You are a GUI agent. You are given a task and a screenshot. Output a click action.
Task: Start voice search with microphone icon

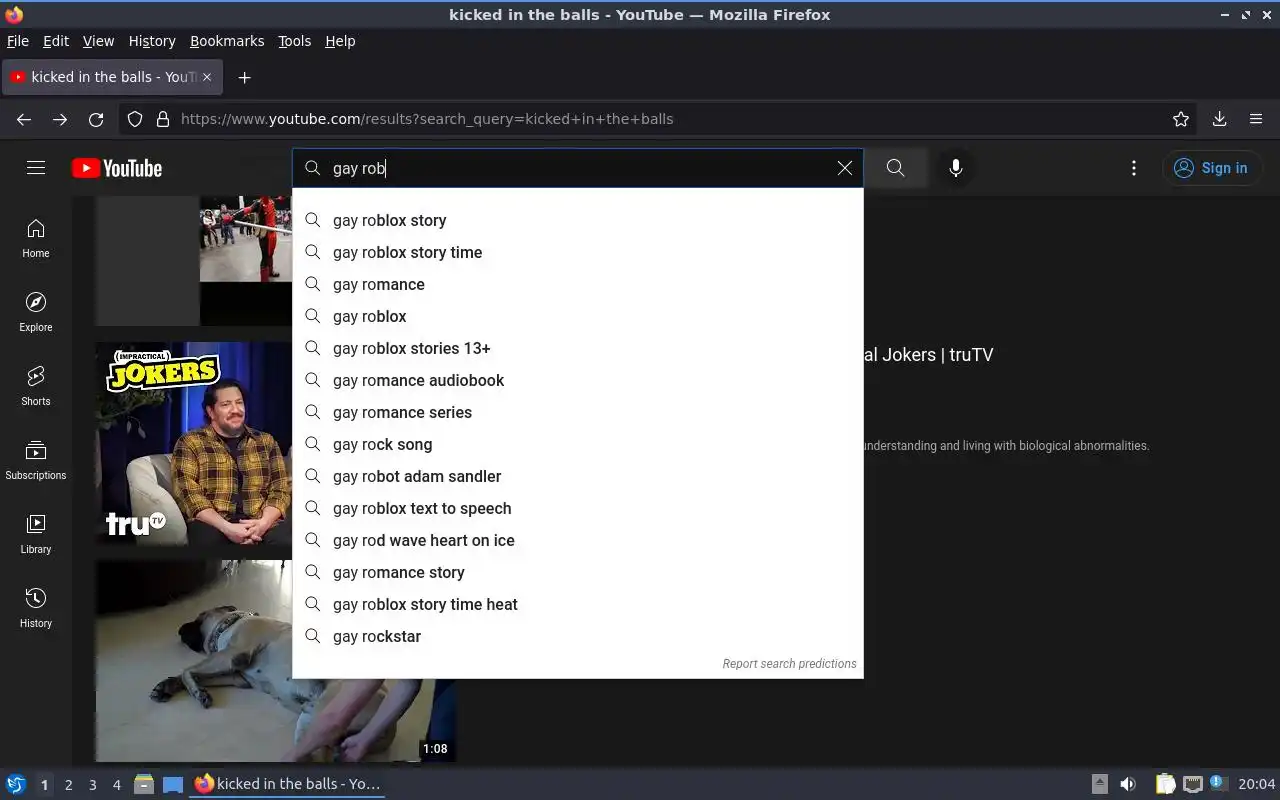[956, 168]
